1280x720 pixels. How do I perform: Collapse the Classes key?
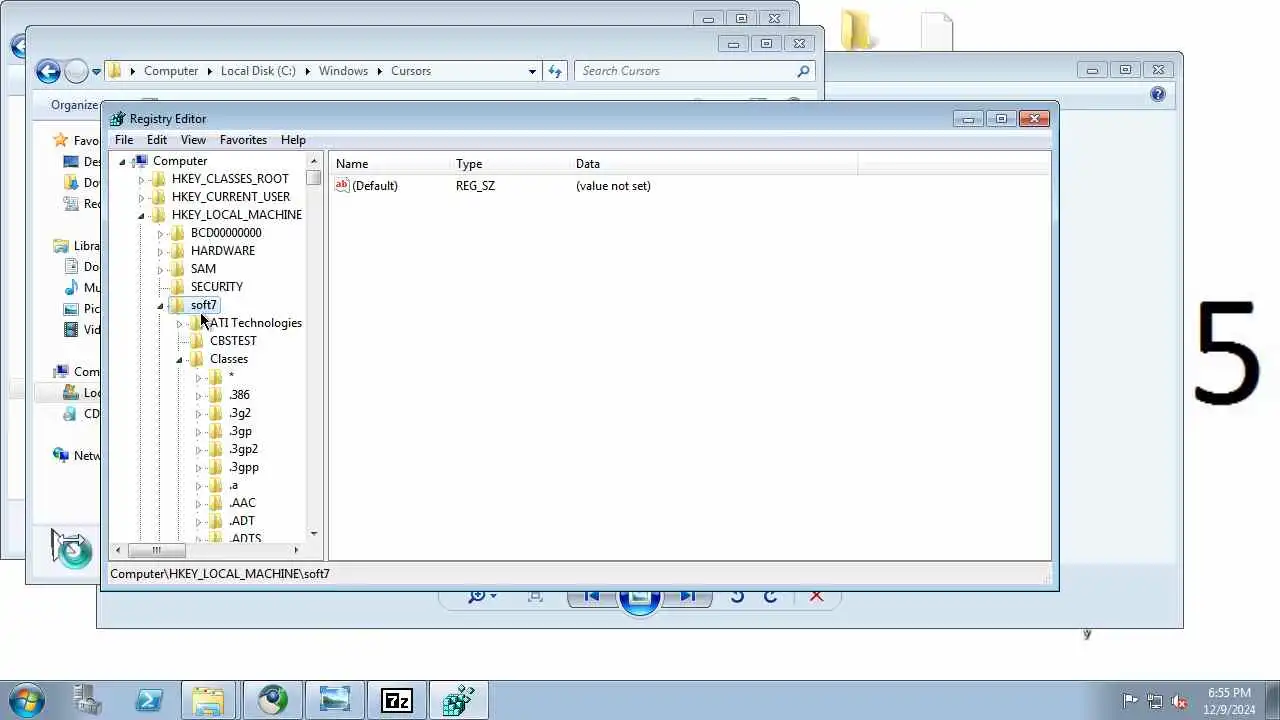pos(179,359)
